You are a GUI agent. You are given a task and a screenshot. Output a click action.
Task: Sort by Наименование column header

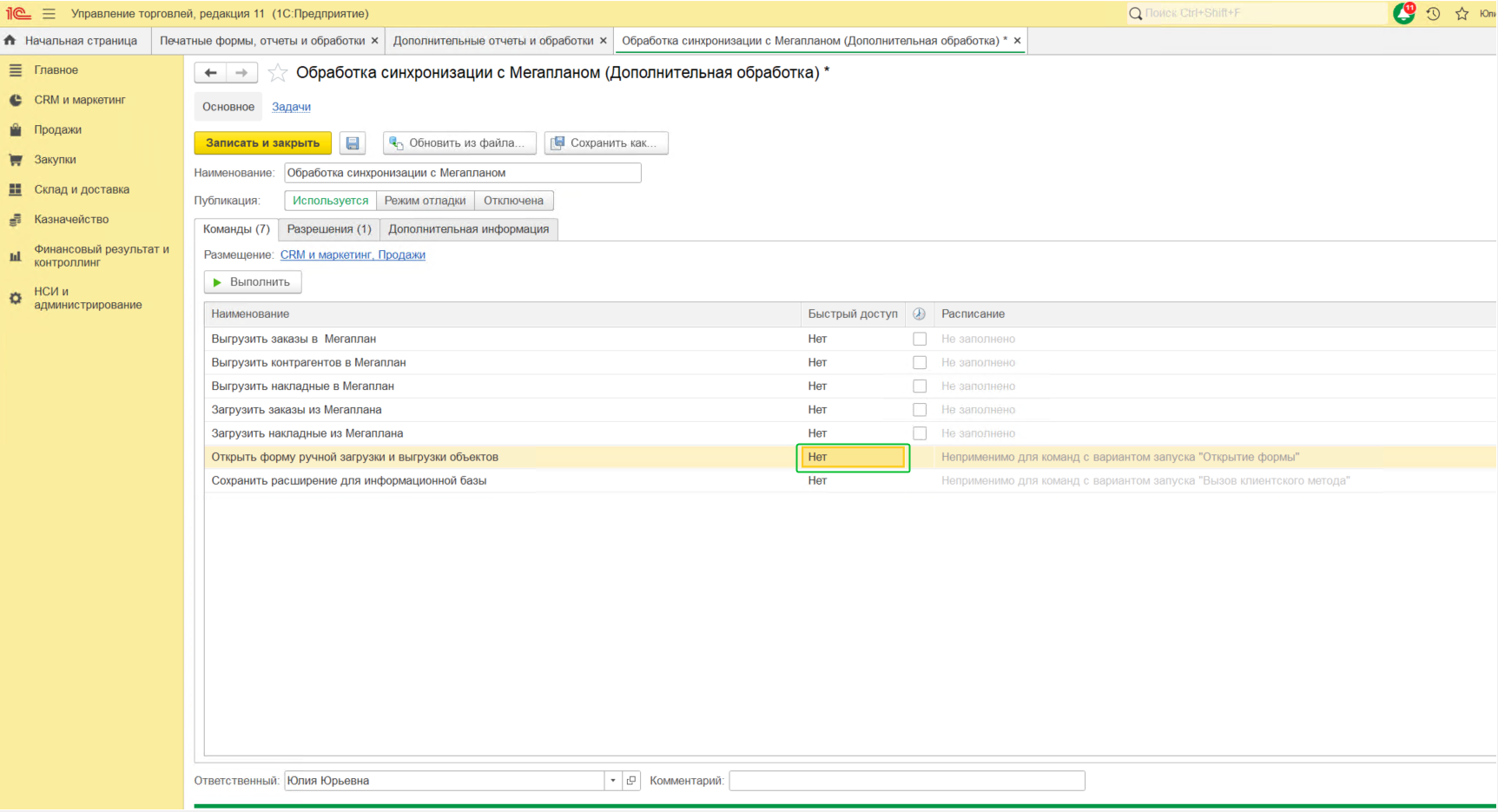click(503, 314)
